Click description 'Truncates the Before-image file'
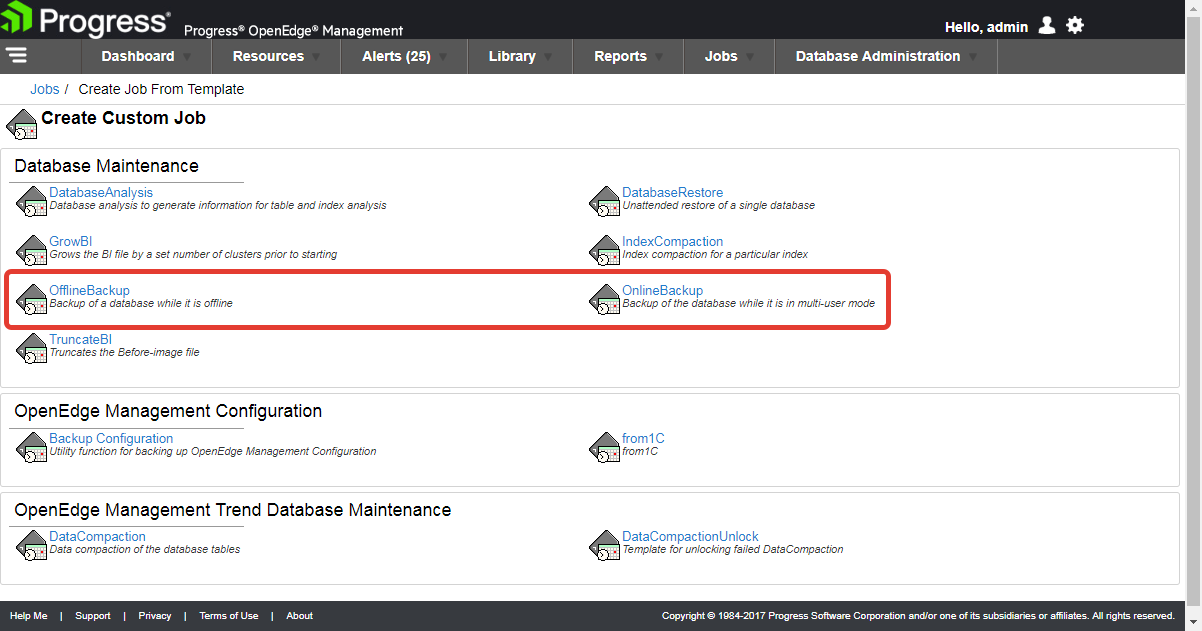1202x631 pixels. pos(124,352)
